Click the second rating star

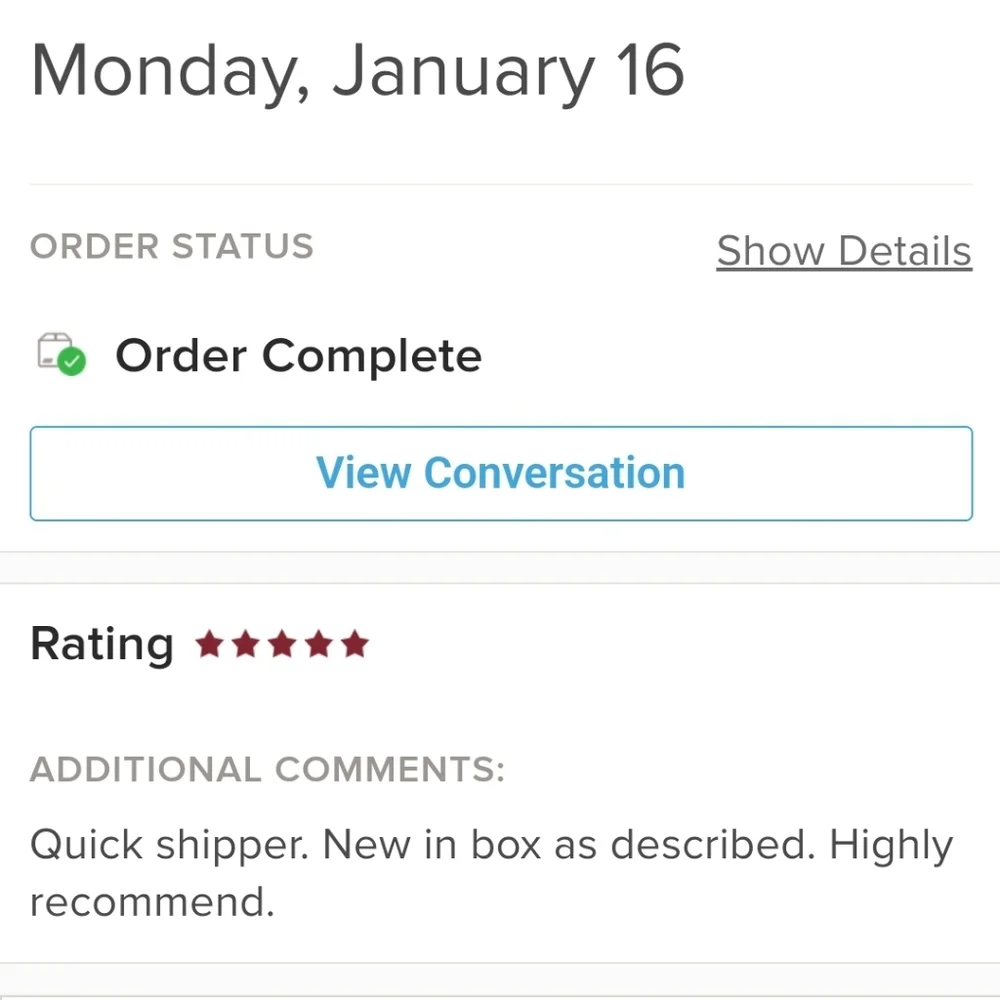(246, 643)
